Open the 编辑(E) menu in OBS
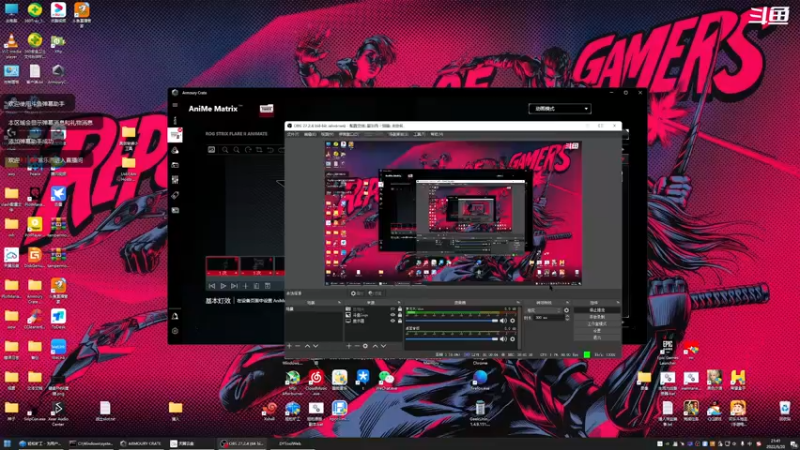 point(310,134)
